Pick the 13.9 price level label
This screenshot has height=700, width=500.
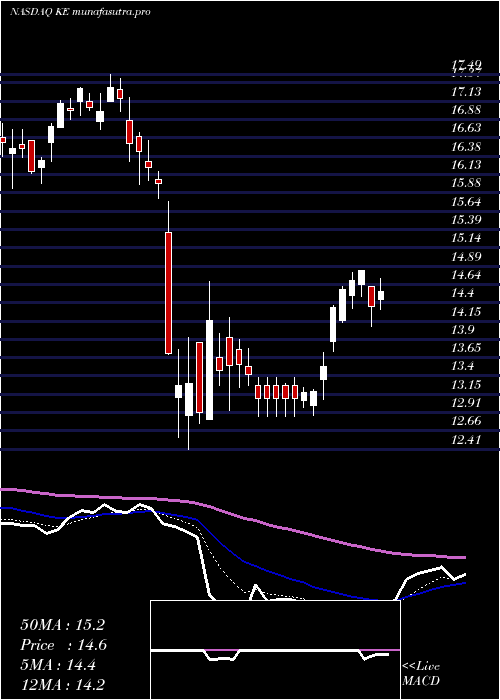click(x=463, y=330)
